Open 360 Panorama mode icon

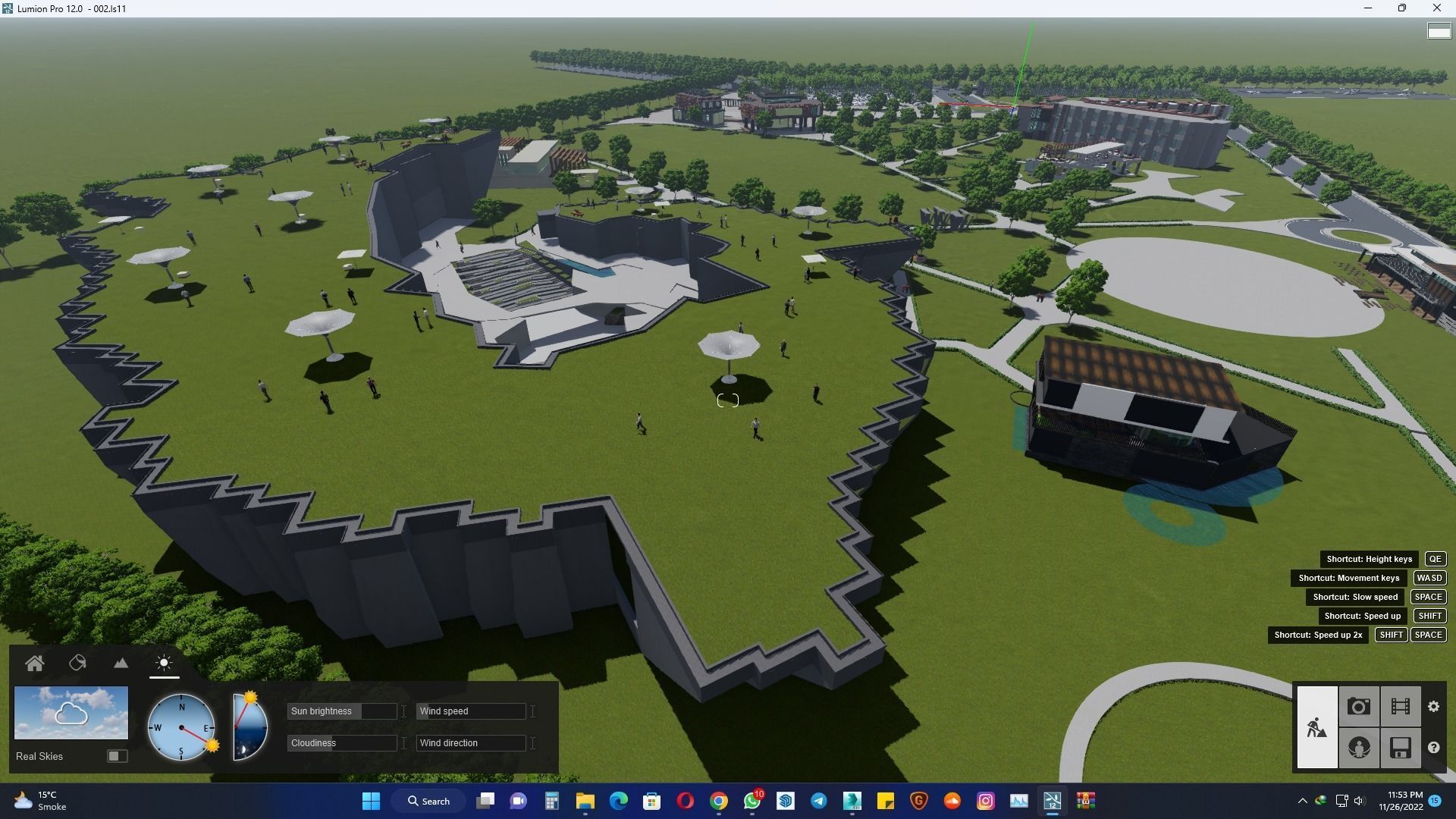pyautogui.click(x=1358, y=748)
